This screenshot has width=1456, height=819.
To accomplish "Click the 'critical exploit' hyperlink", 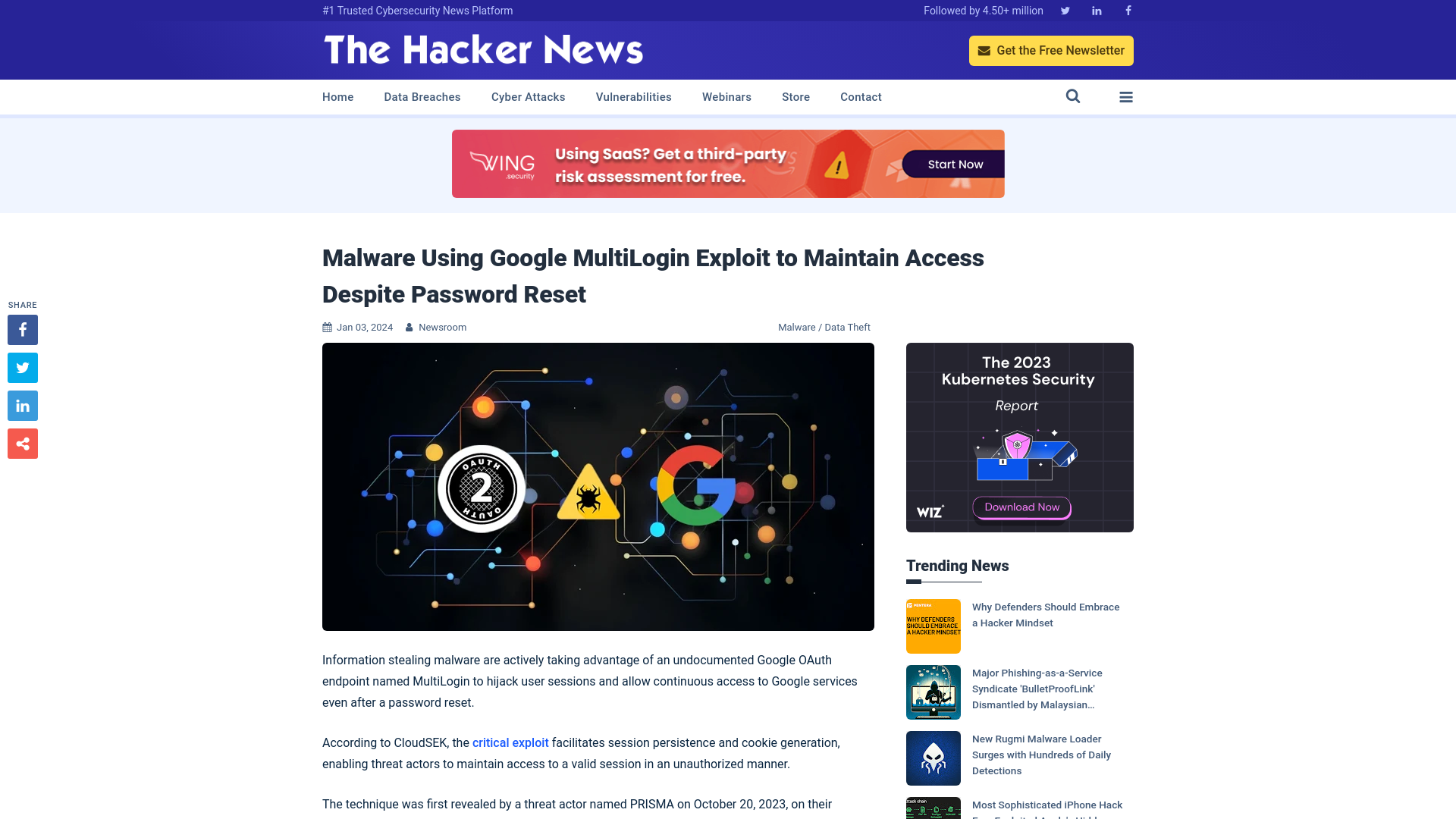I will [510, 742].
